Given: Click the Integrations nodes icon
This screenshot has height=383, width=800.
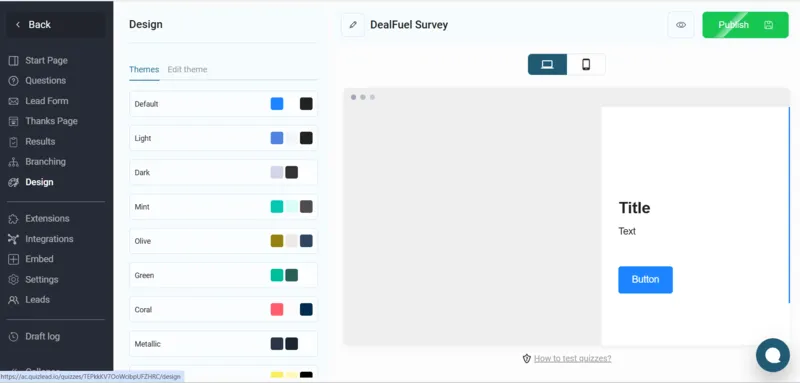Looking at the screenshot, I should click(14, 239).
